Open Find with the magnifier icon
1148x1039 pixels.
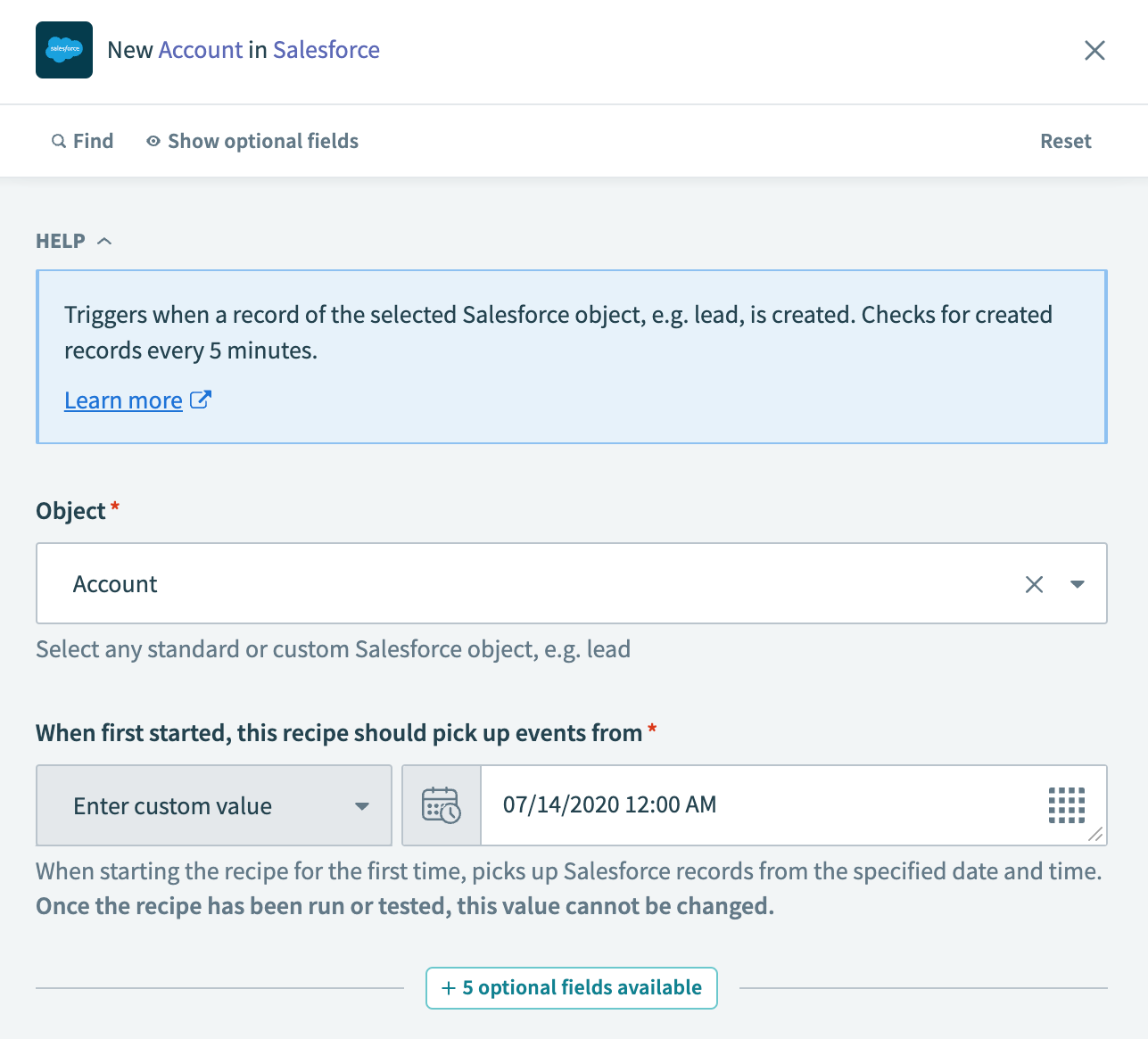(x=59, y=141)
